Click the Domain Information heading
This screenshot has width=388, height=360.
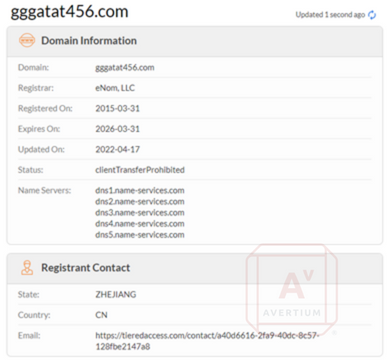pos(89,41)
